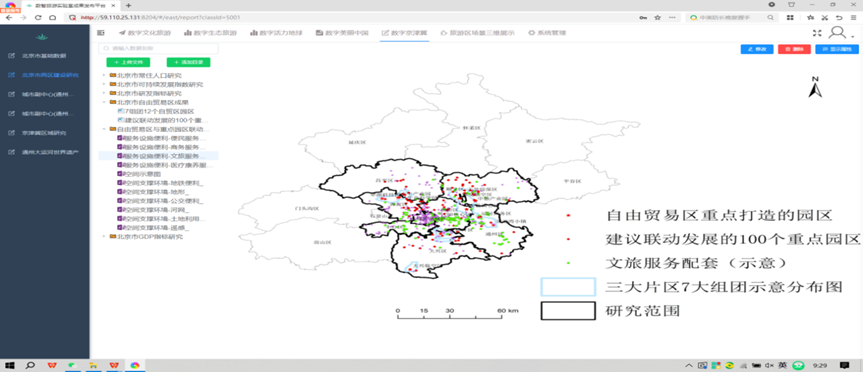
Task: Open the user avatar account menu
Action: tap(838, 33)
